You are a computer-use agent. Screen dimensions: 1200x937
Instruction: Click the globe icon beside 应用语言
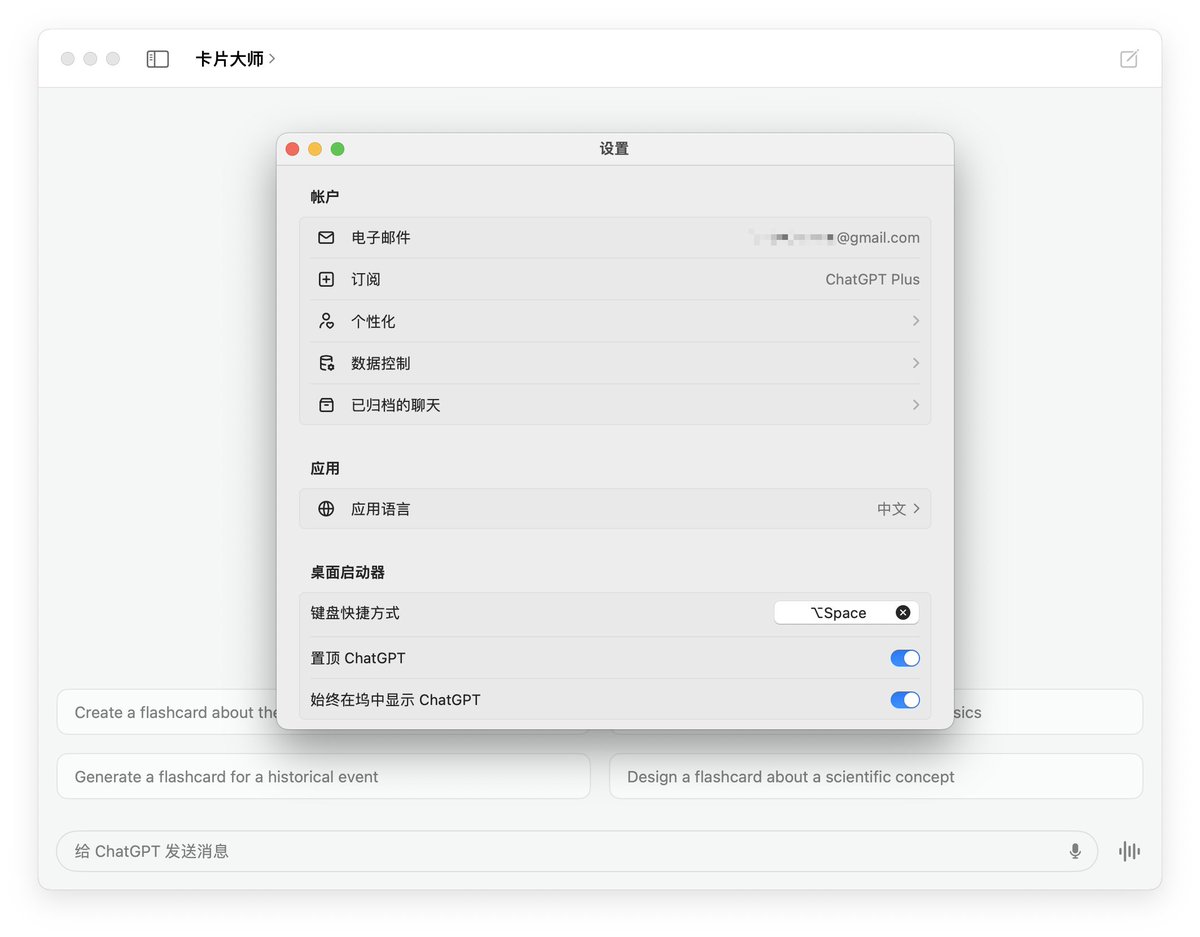coord(326,509)
